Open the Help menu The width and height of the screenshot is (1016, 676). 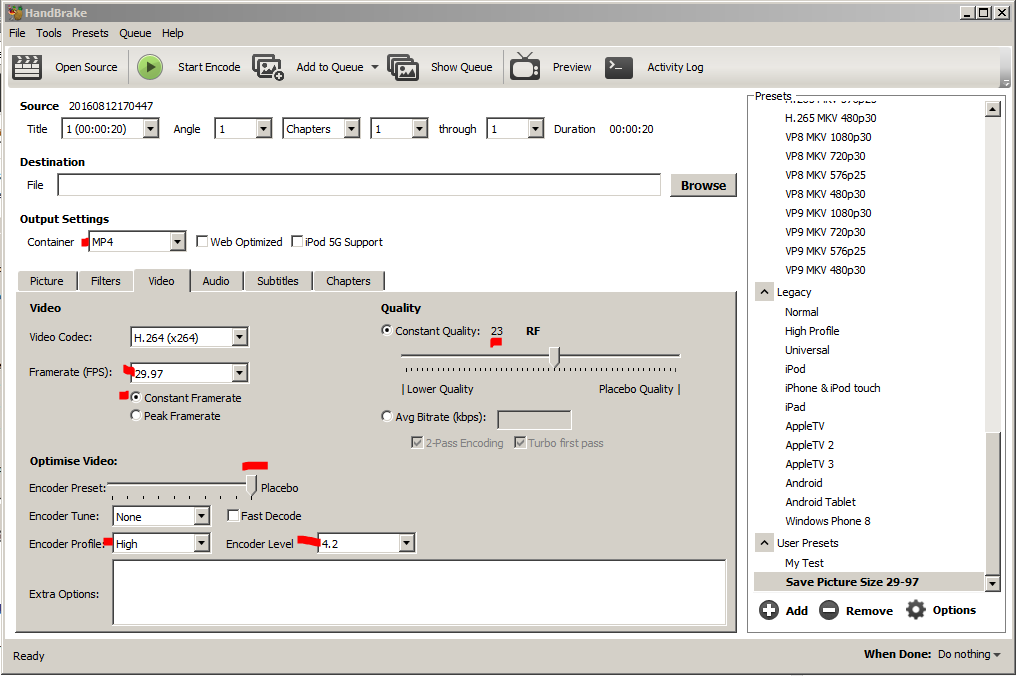pos(172,33)
